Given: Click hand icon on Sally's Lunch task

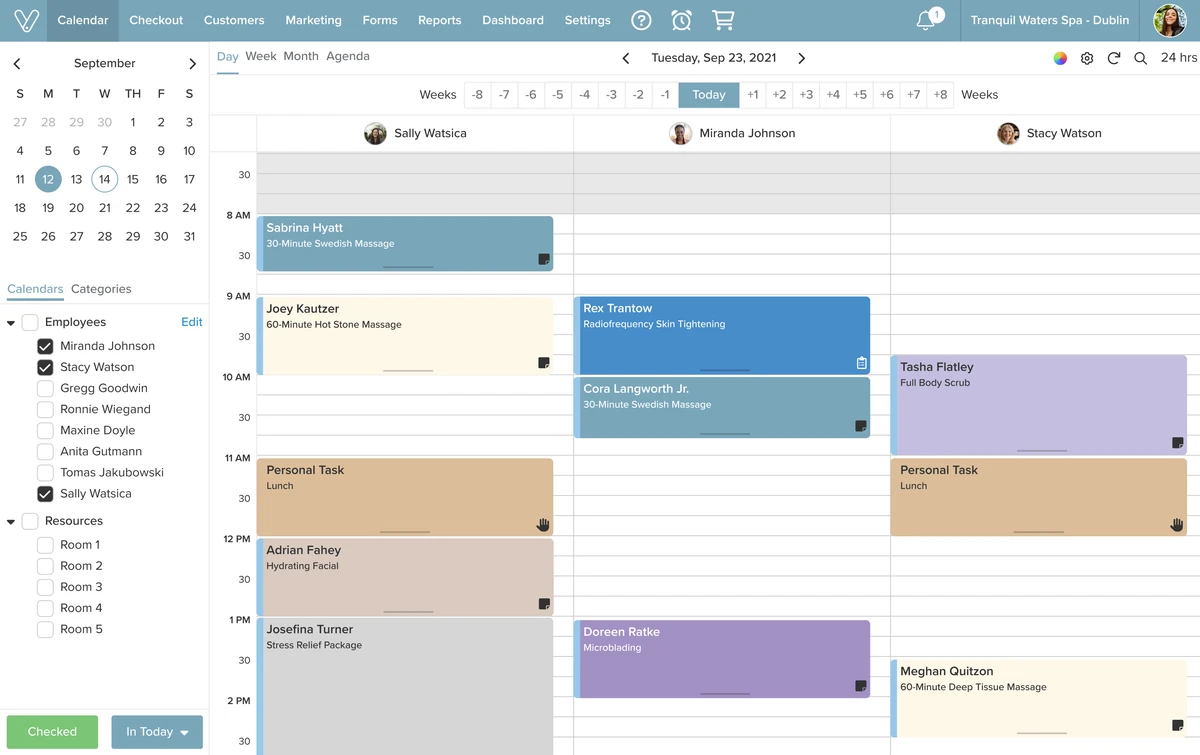Looking at the screenshot, I should pyautogui.click(x=544, y=524).
